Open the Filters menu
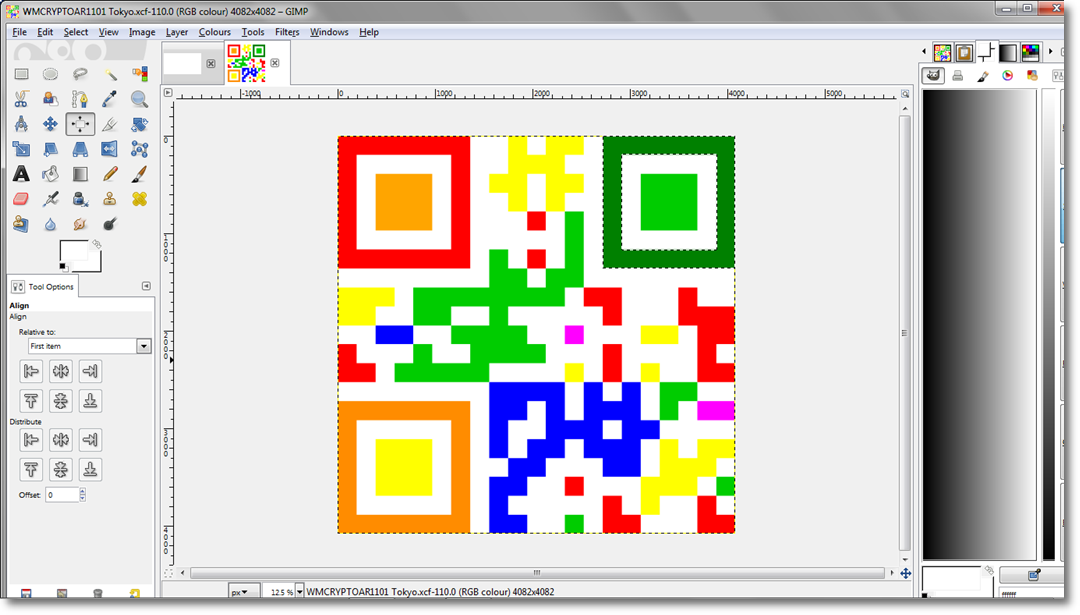The width and height of the screenshot is (1080, 615). coord(287,32)
